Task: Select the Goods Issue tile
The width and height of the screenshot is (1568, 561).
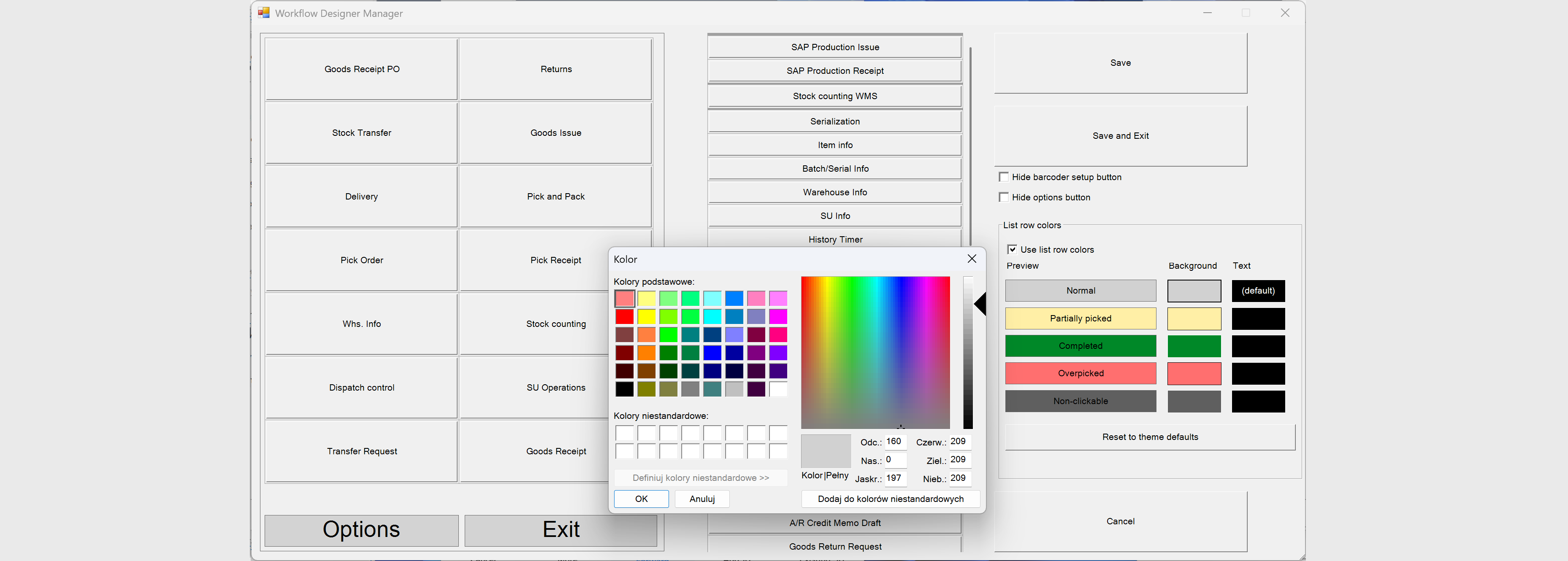Action: 556,133
